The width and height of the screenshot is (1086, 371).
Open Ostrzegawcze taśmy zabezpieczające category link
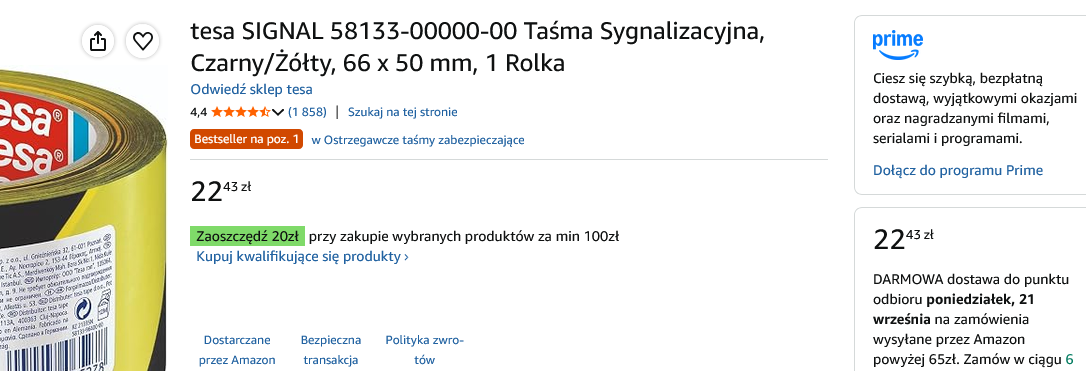[418, 140]
